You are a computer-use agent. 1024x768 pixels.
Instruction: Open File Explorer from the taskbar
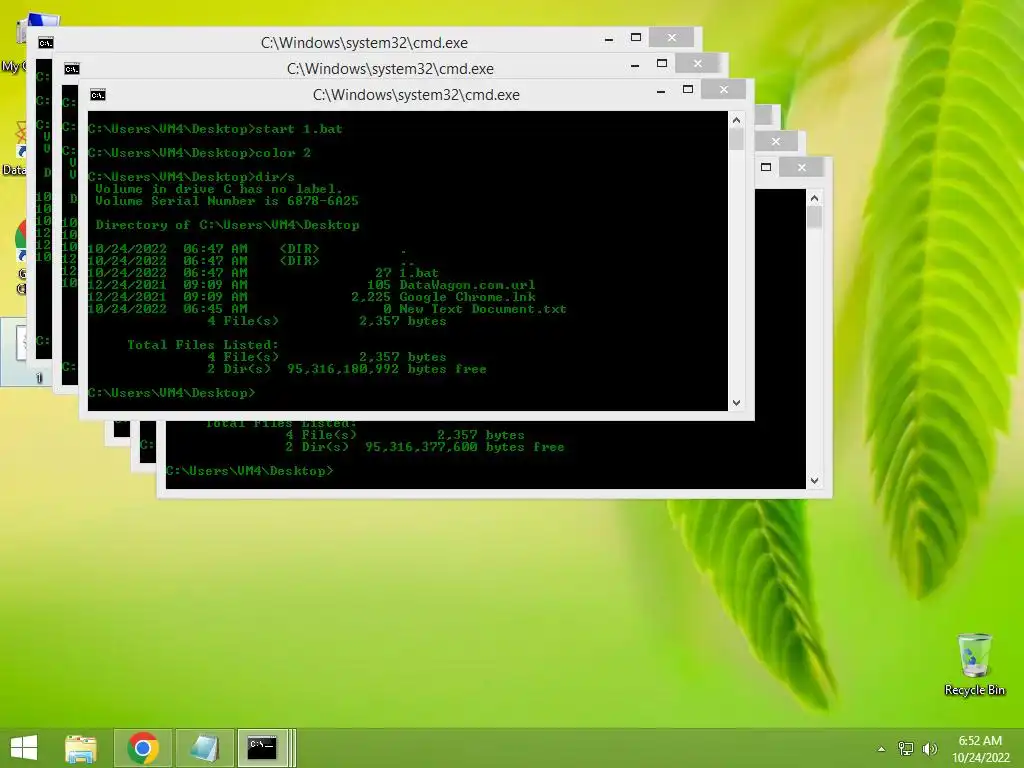point(81,748)
